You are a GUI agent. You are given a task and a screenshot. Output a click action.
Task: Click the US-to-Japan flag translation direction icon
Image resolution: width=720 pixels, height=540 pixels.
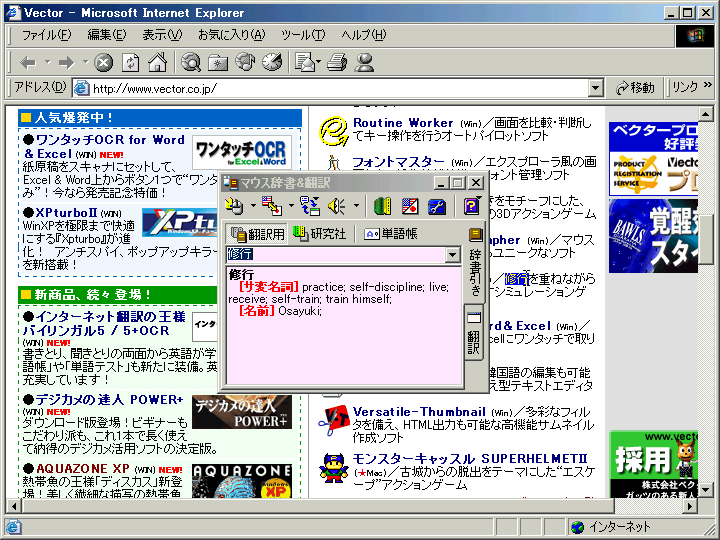(x=272, y=206)
